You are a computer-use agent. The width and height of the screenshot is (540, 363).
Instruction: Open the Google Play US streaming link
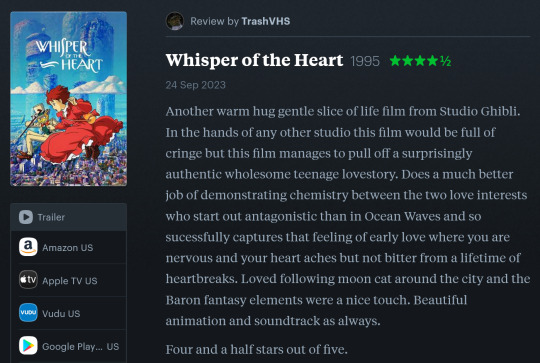point(69,346)
